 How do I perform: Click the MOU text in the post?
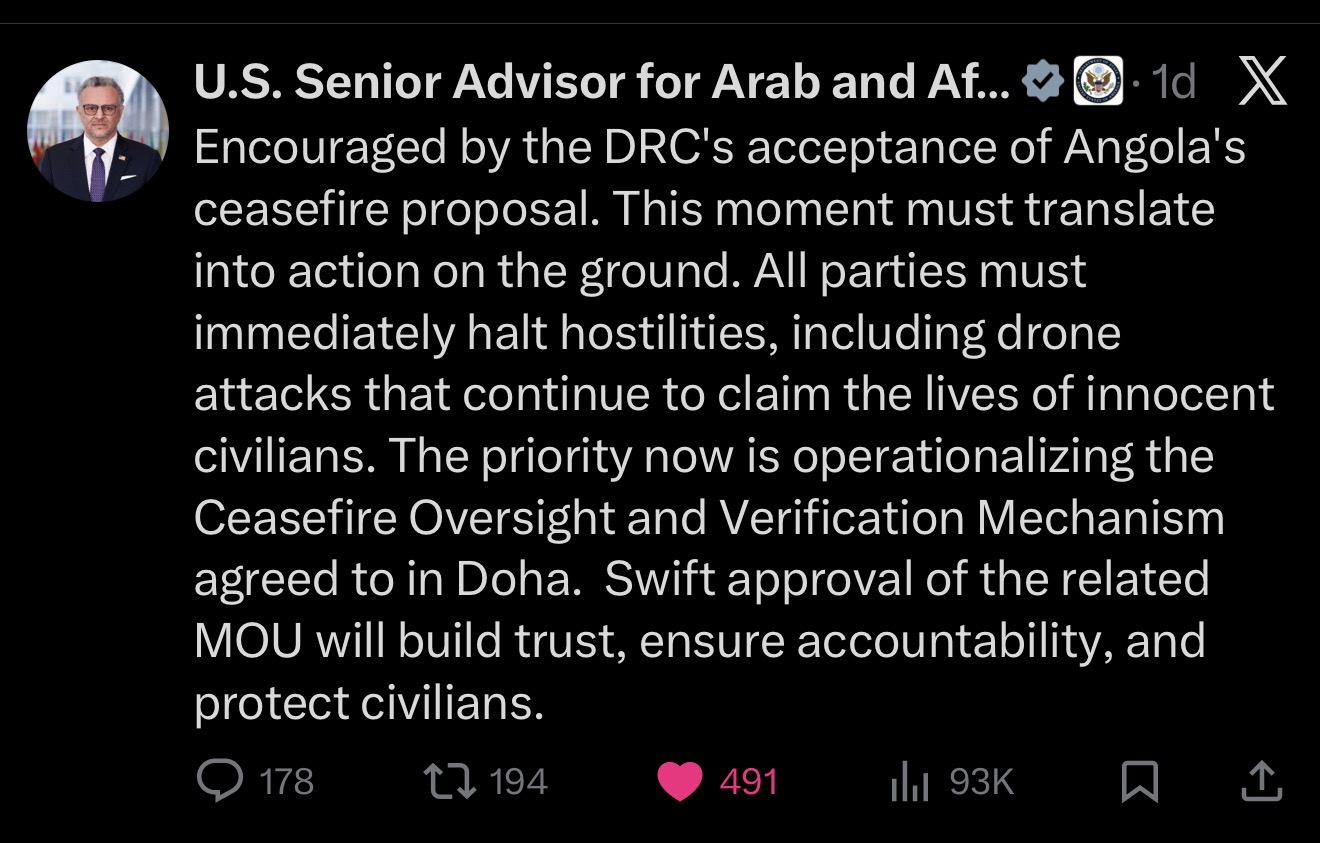(248, 641)
